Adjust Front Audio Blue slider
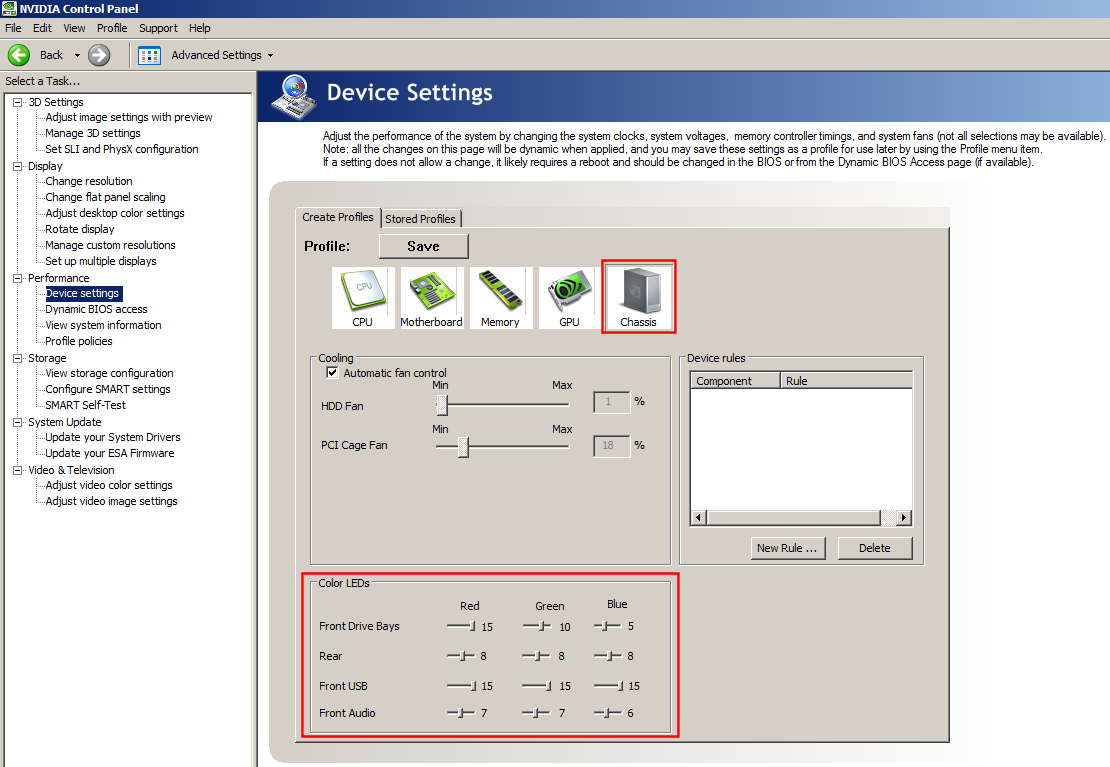The width and height of the screenshot is (1110, 767). 608,712
